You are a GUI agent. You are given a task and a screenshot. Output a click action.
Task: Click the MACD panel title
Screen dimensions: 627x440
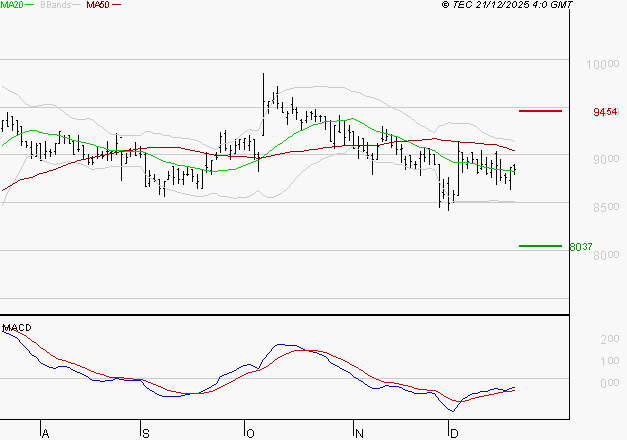tap(17, 328)
